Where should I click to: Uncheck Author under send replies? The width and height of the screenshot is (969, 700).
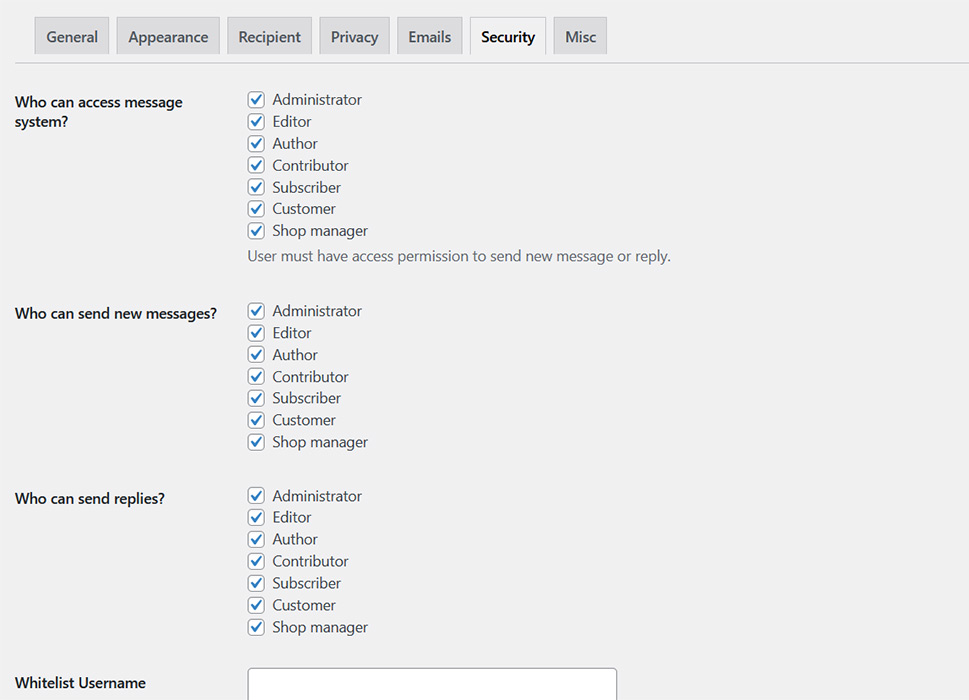(256, 539)
